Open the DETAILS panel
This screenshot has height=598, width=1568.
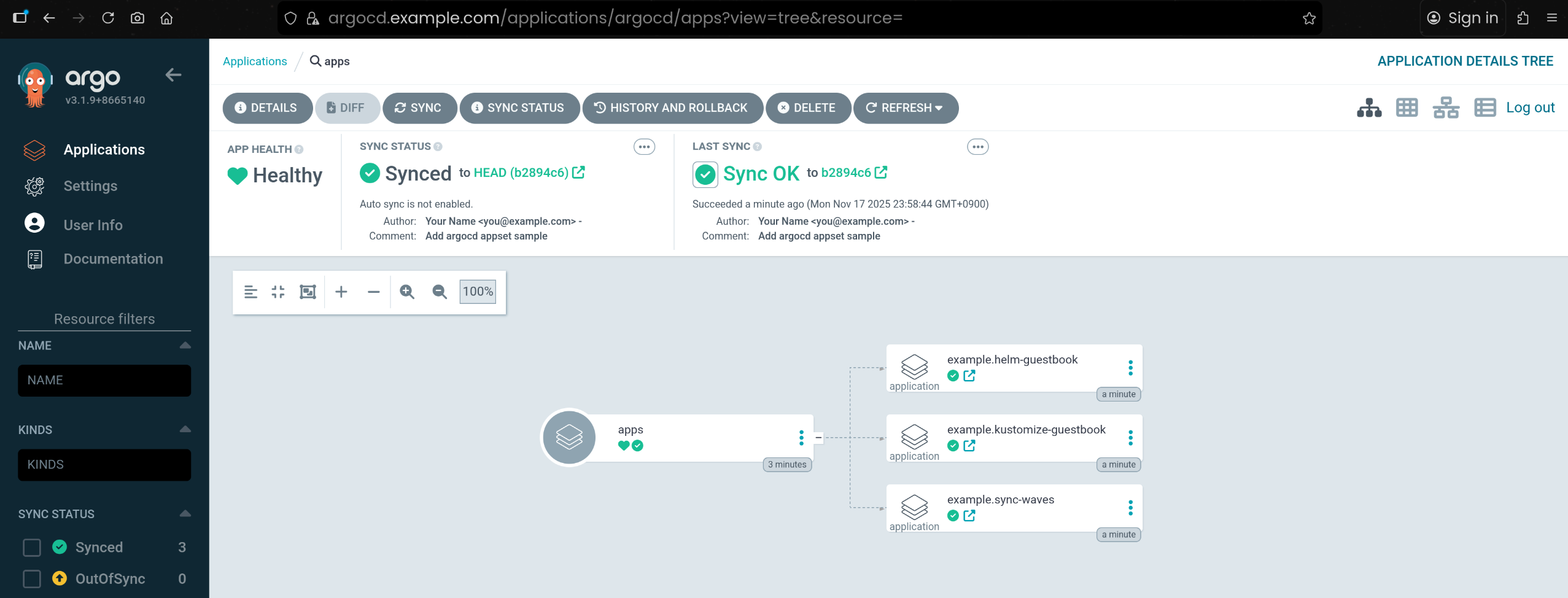click(267, 108)
